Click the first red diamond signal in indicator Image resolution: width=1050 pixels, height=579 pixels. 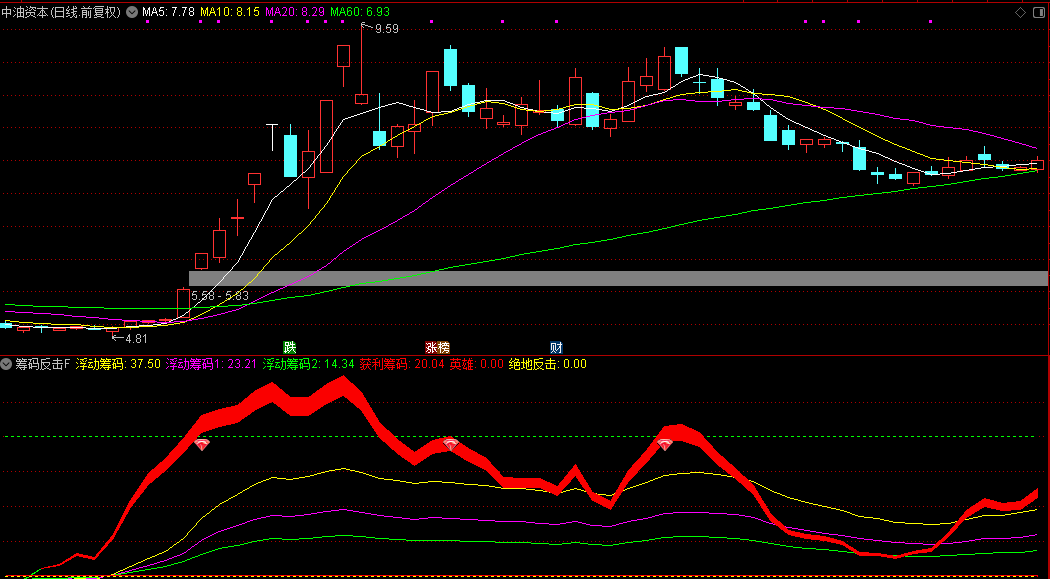tap(202, 444)
